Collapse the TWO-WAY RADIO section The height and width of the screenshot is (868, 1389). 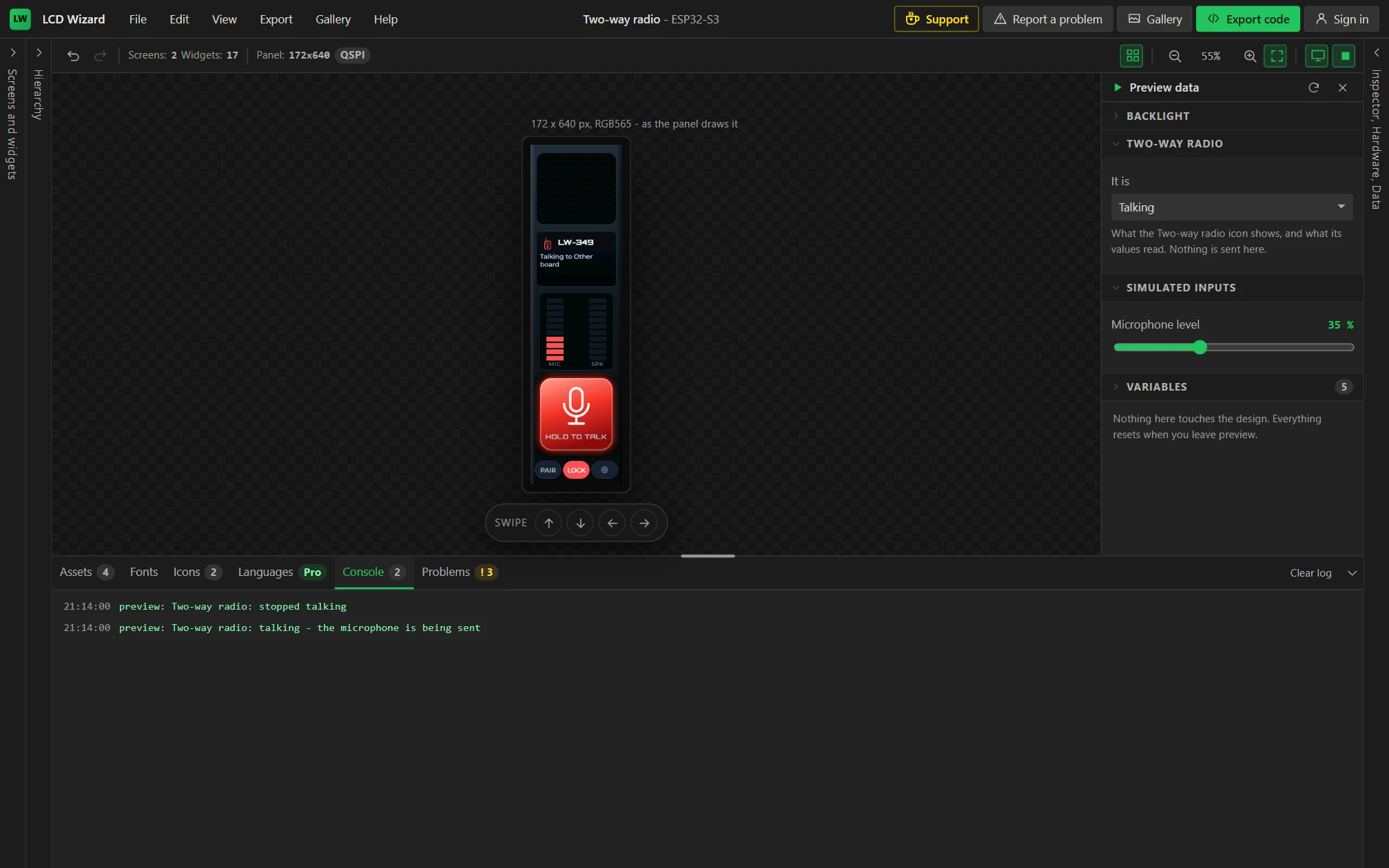tap(1232, 143)
